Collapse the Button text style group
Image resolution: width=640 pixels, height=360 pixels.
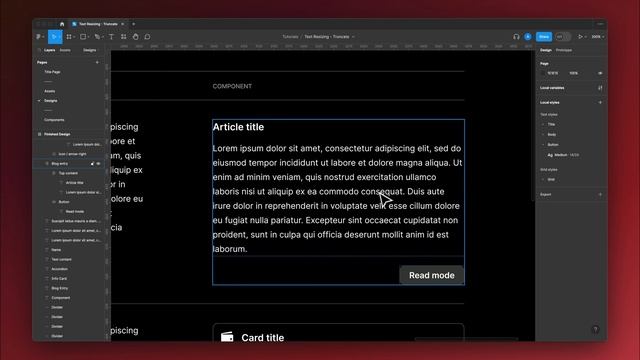[543, 145]
